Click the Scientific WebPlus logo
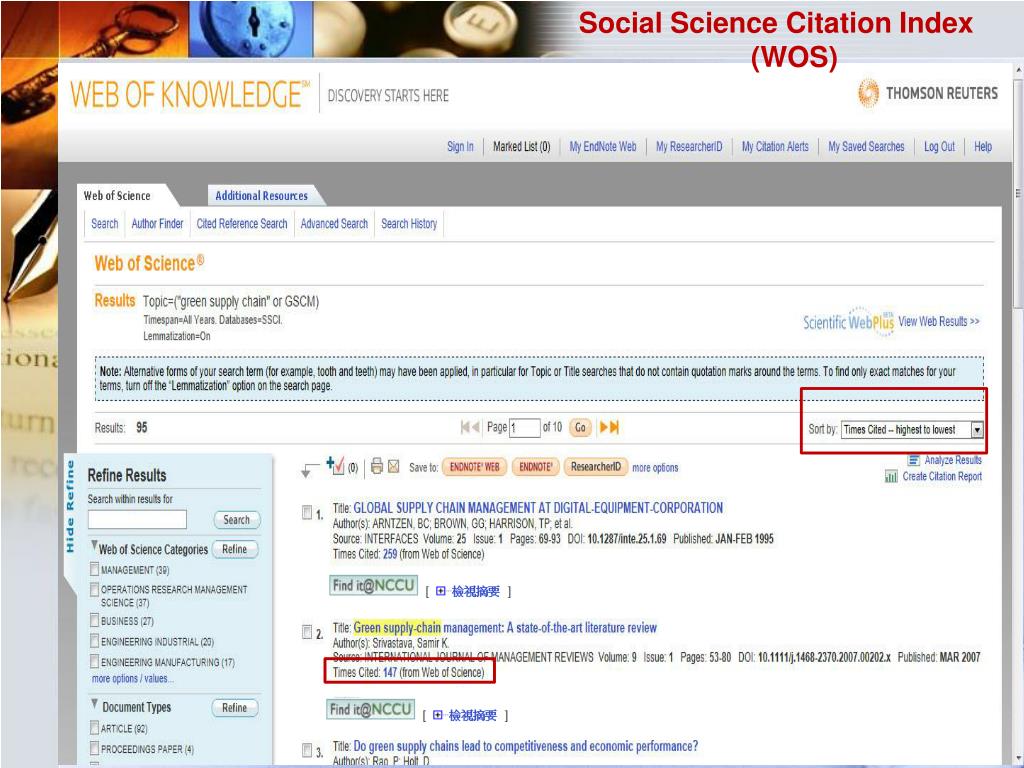This screenshot has width=1024, height=768. [x=848, y=321]
